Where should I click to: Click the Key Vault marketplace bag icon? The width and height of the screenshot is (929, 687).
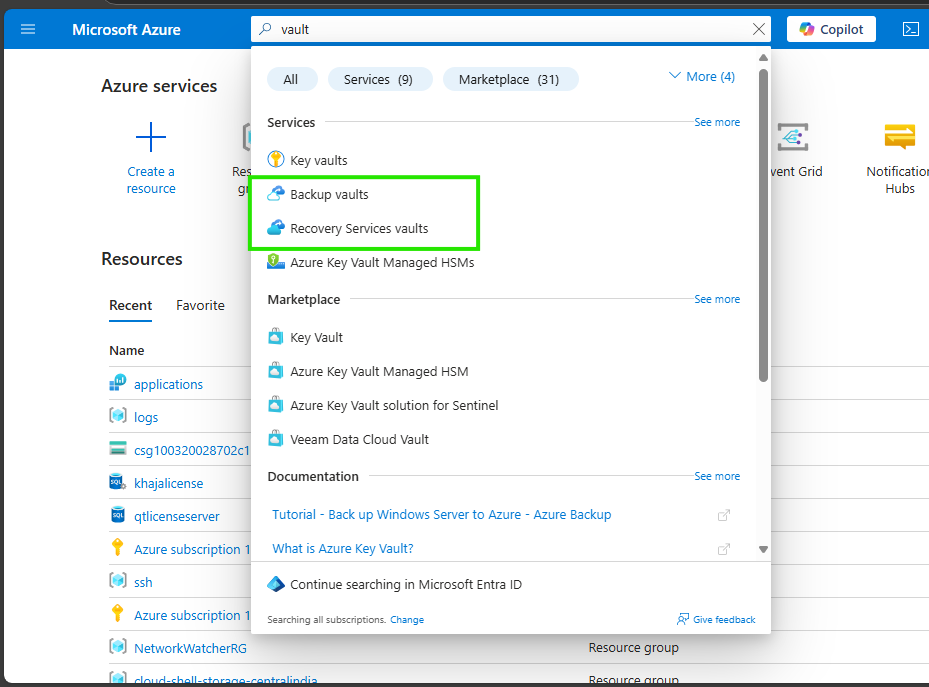pos(276,337)
